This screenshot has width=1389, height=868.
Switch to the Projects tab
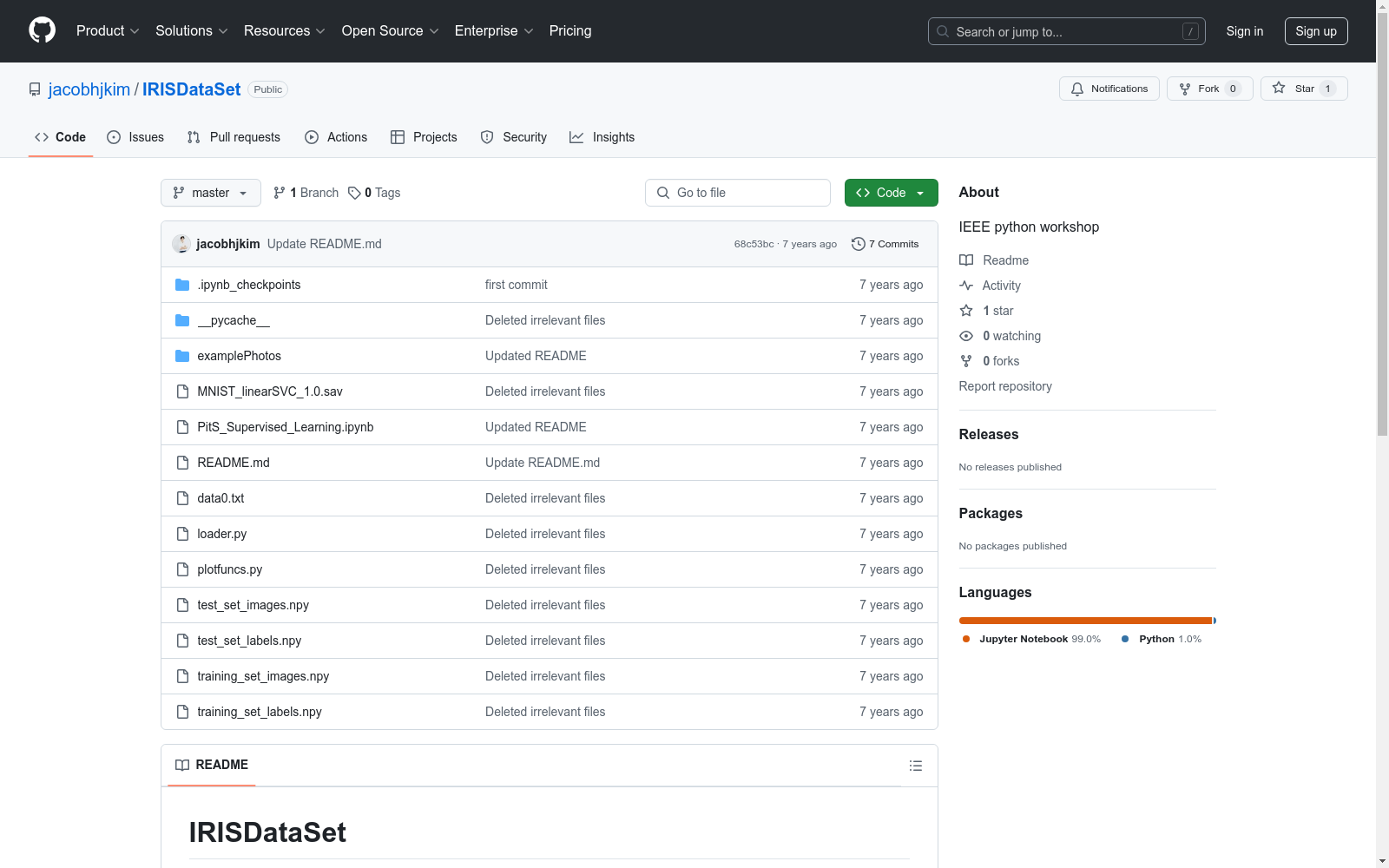(424, 137)
